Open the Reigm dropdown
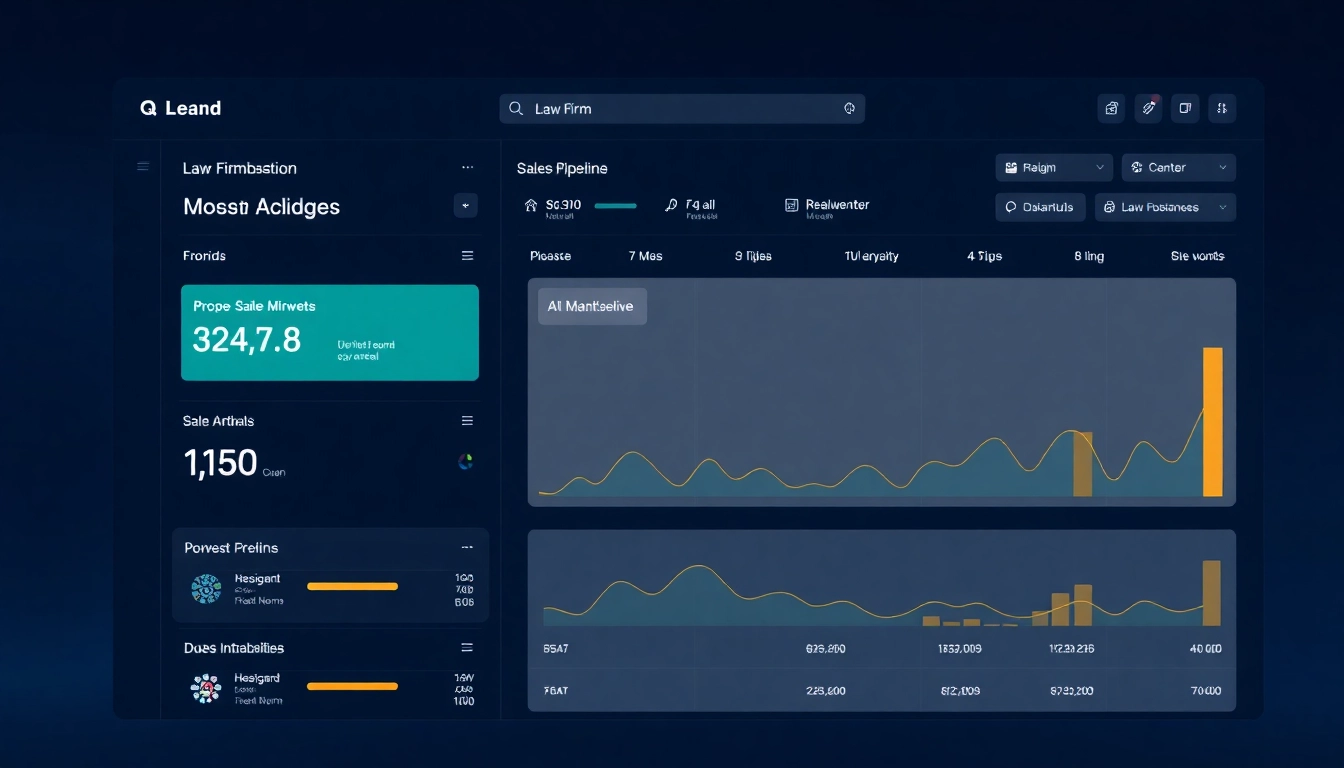 coord(1053,167)
